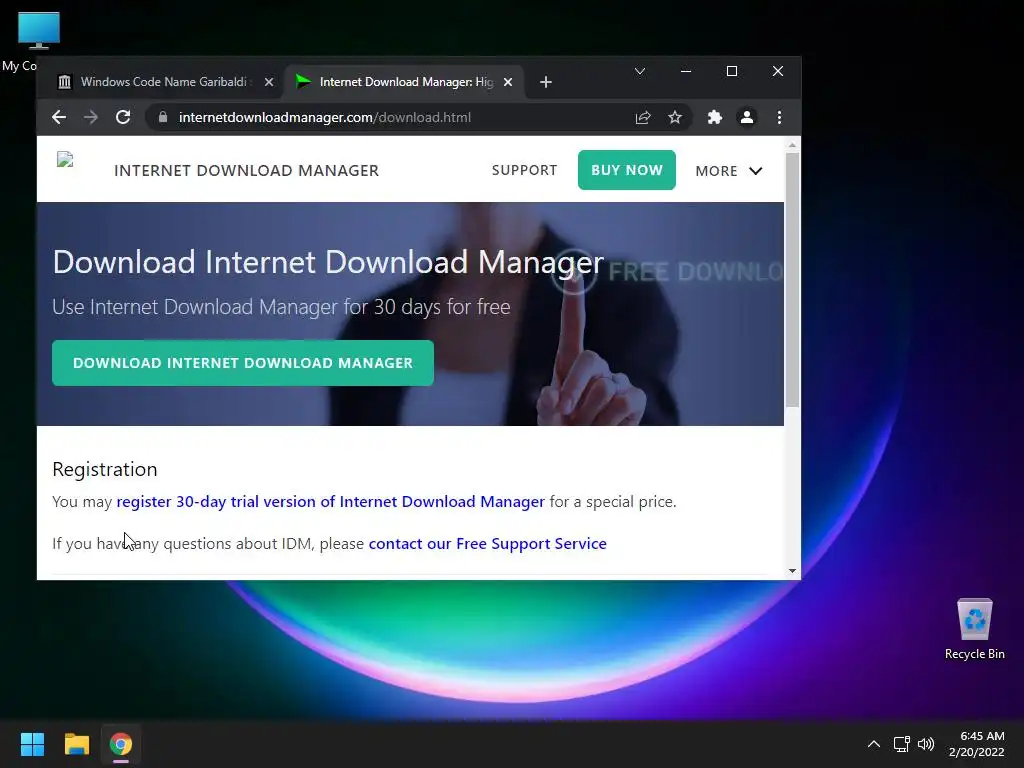Viewport: 1024px width, 768px height.
Task: Bookmark this page with the star icon
Action: (x=675, y=118)
